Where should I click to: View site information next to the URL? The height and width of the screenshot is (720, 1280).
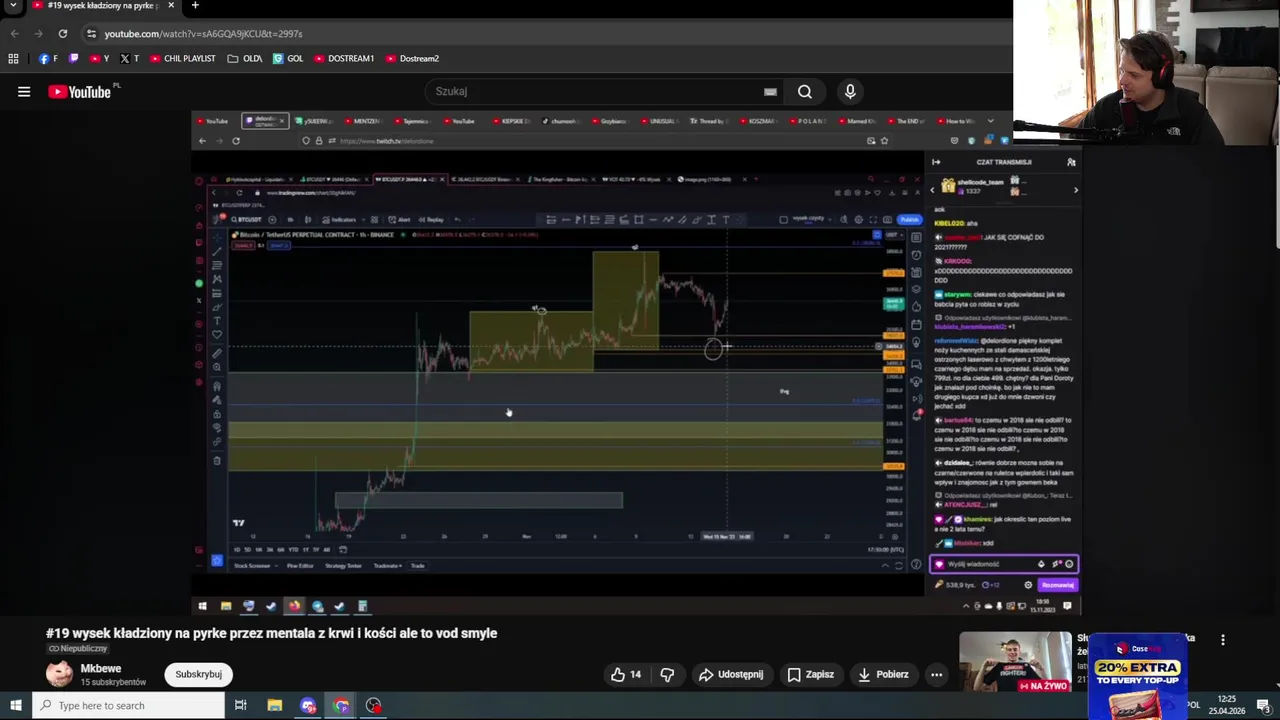[91, 33]
